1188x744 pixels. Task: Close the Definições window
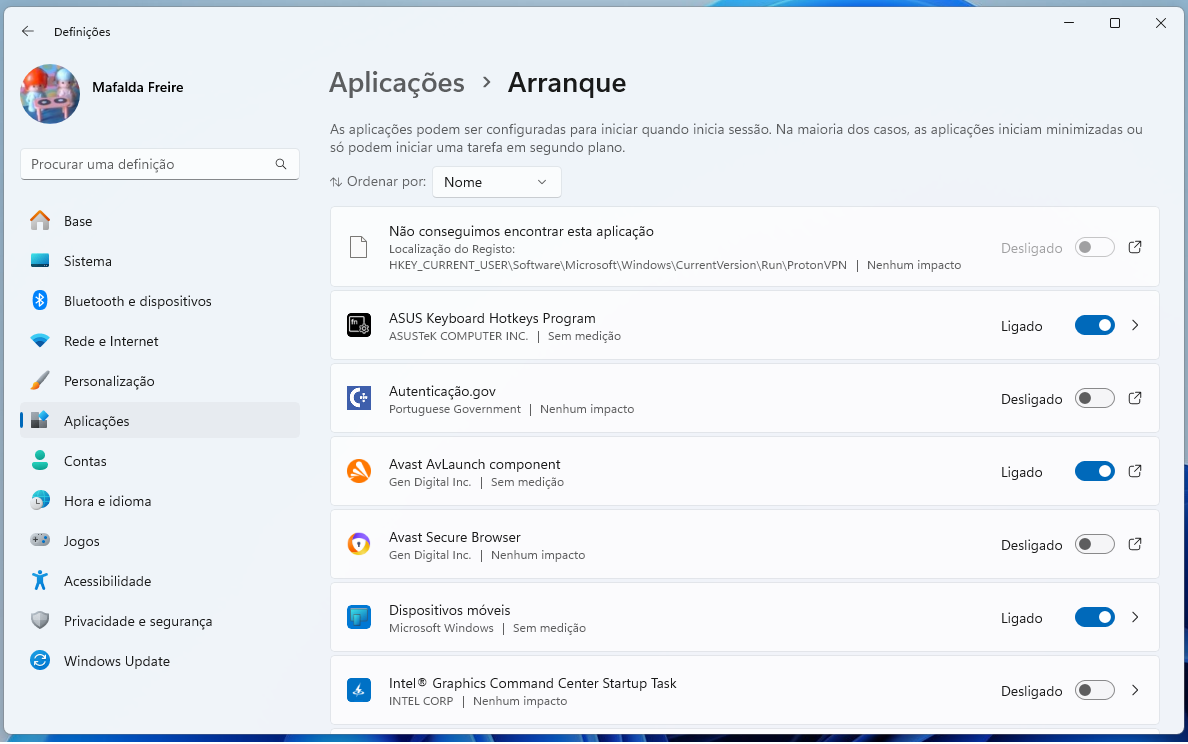click(x=1161, y=23)
